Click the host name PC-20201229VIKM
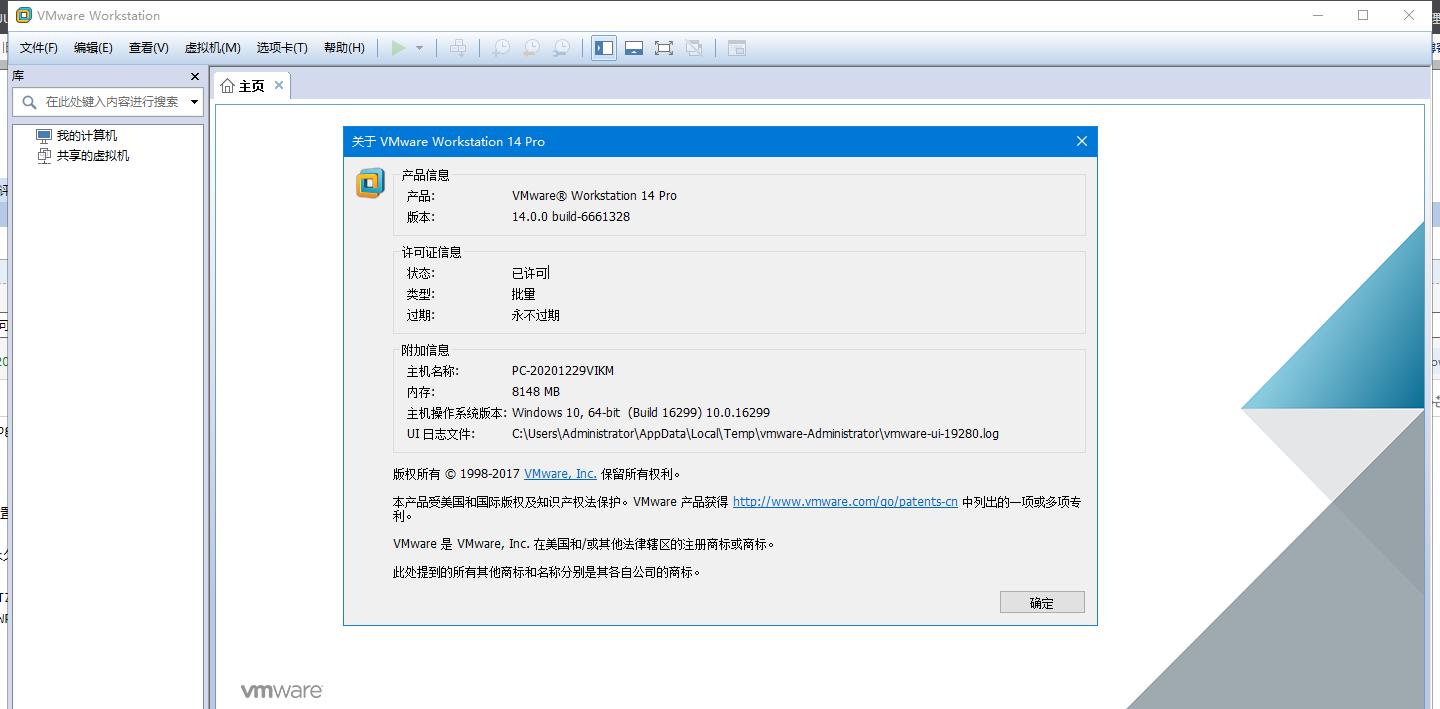The width and height of the screenshot is (1440, 709). coord(563,371)
